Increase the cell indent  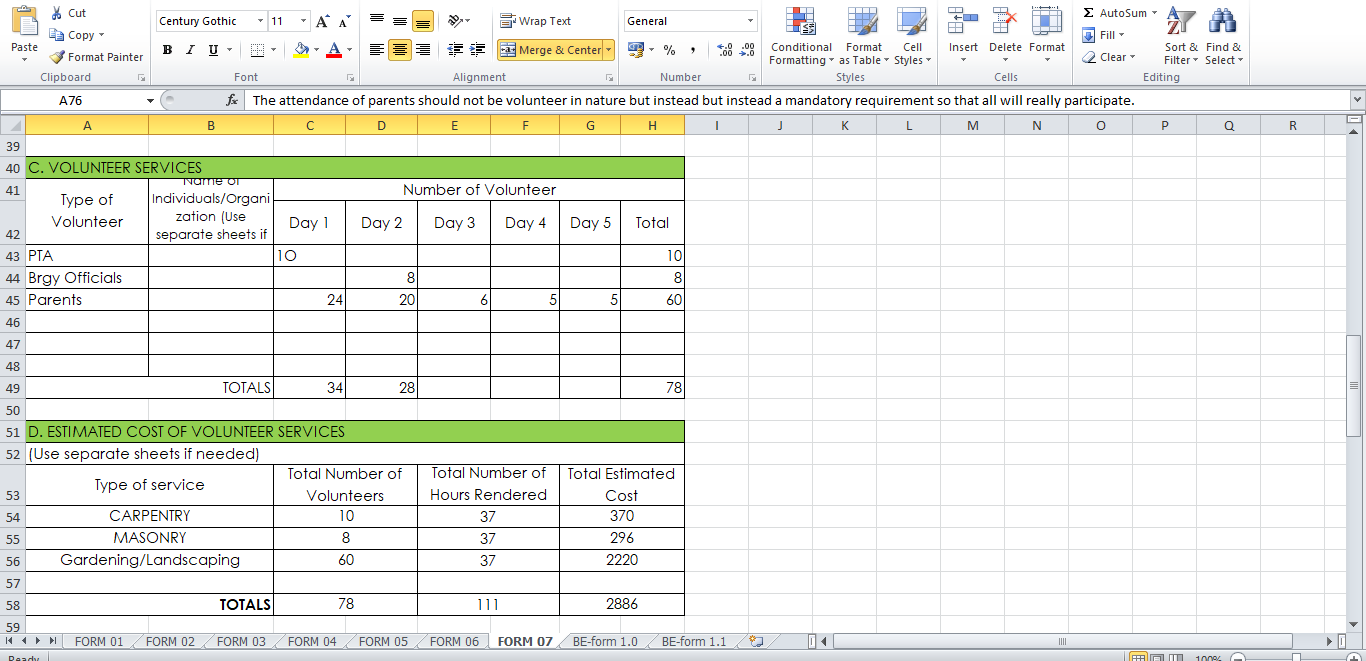point(479,50)
